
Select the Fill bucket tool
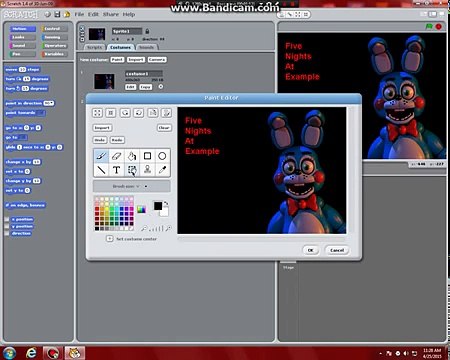[x=132, y=156]
